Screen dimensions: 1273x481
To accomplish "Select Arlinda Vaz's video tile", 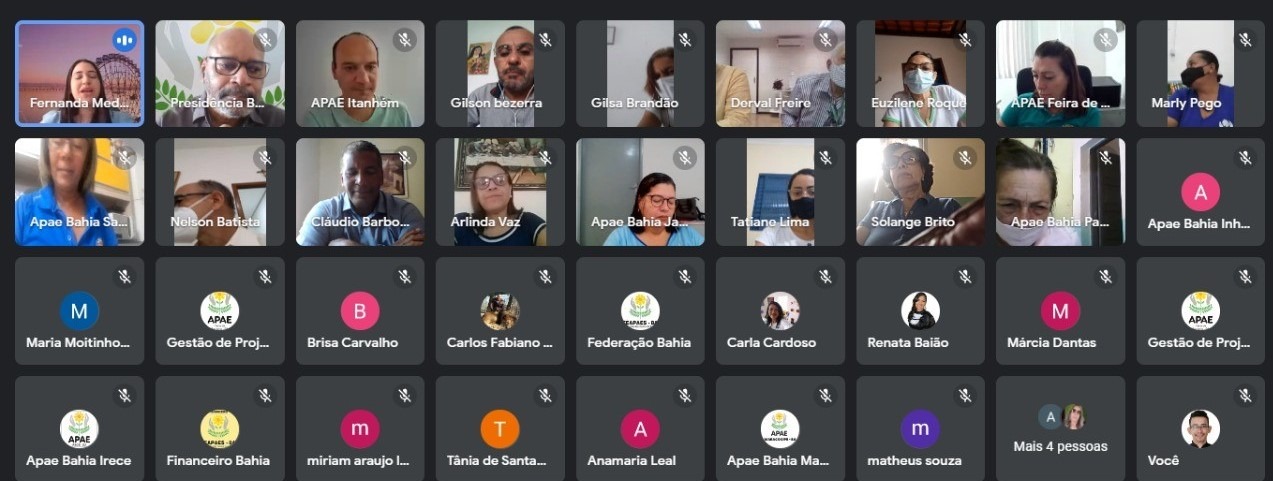I will (500, 192).
